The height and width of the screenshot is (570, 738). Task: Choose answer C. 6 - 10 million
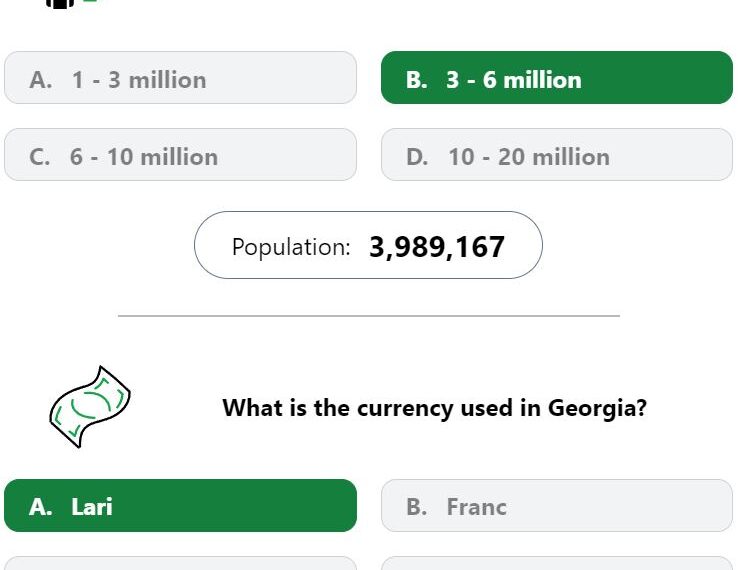click(x=180, y=154)
